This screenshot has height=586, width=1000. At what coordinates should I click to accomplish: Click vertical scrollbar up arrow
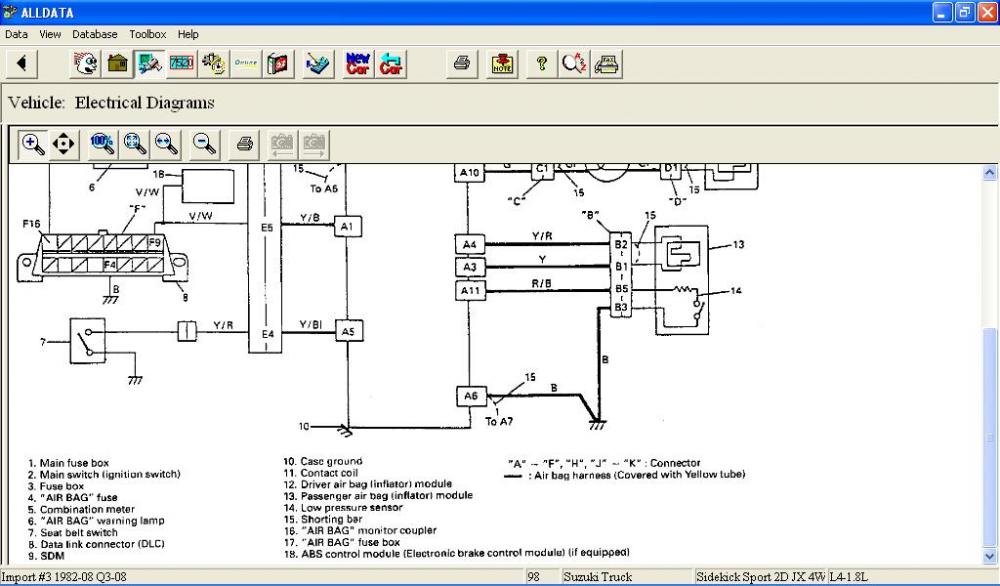coord(990,173)
